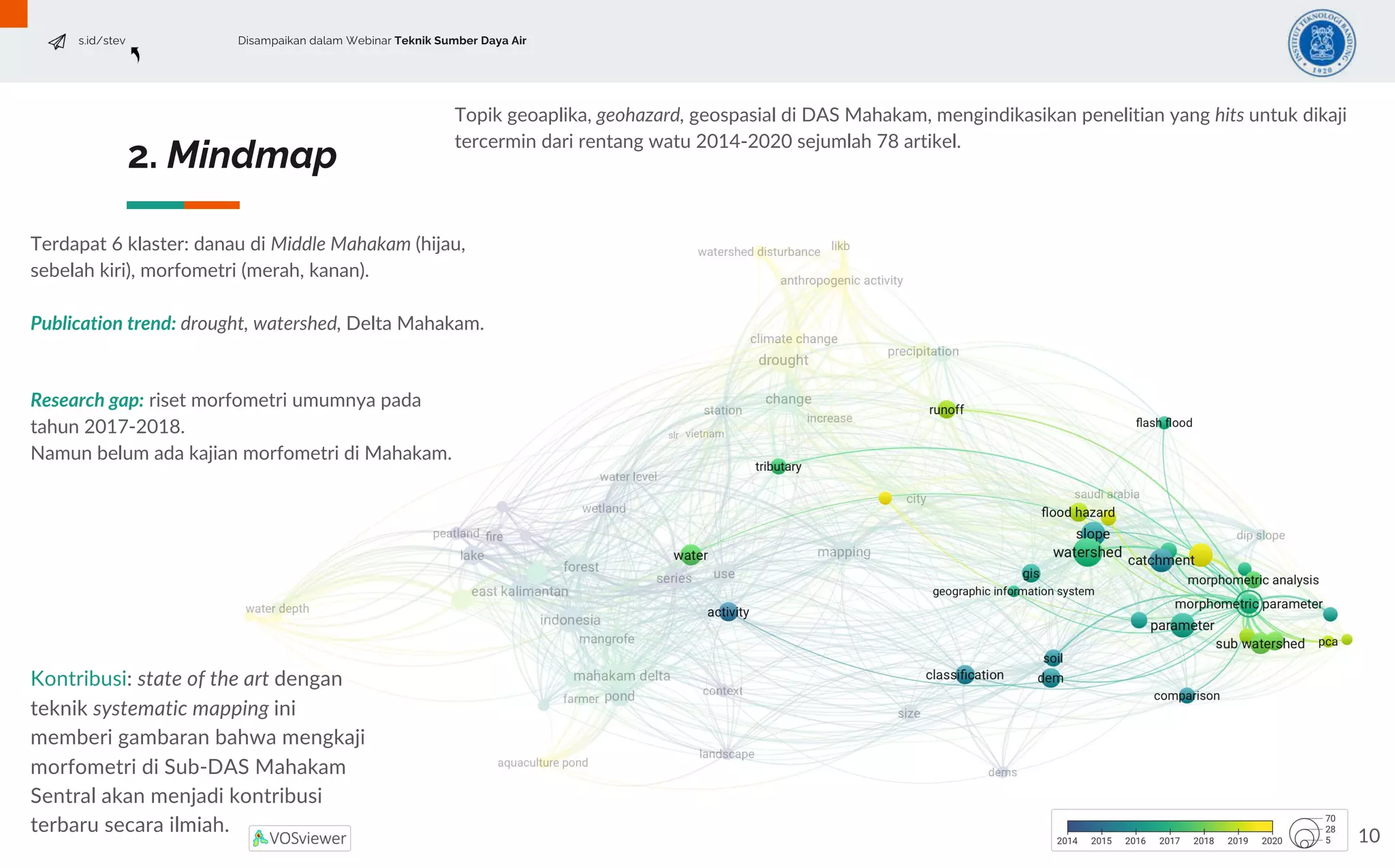This screenshot has height=868, width=1395.
Task: Click the large yellow node near catchment
Action: pyautogui.click(x=1200, y=555)
